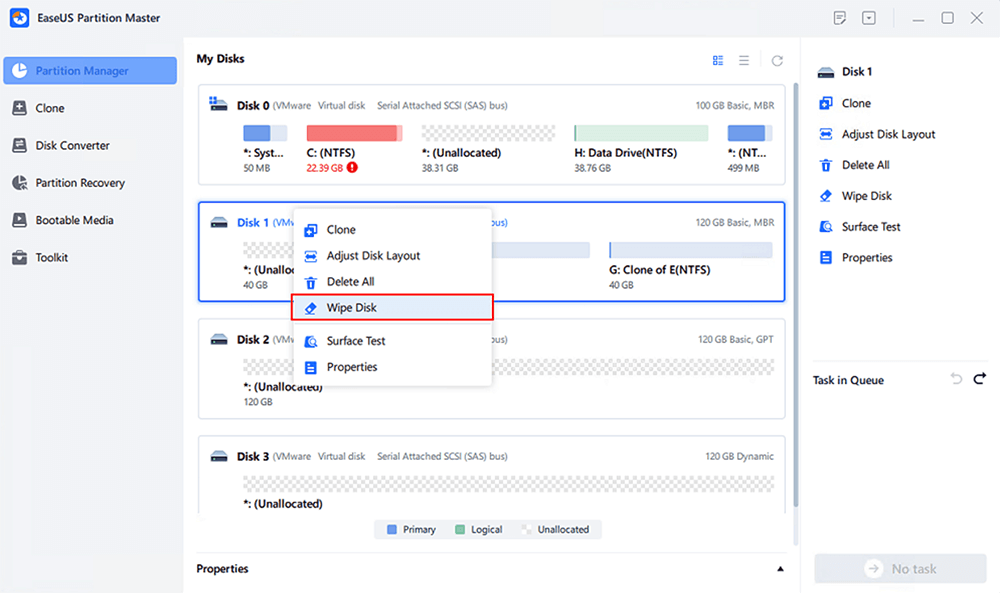Open the Clone feature from the sidebar
Screen dimensions: 1000x593
[x=55, y=107]
